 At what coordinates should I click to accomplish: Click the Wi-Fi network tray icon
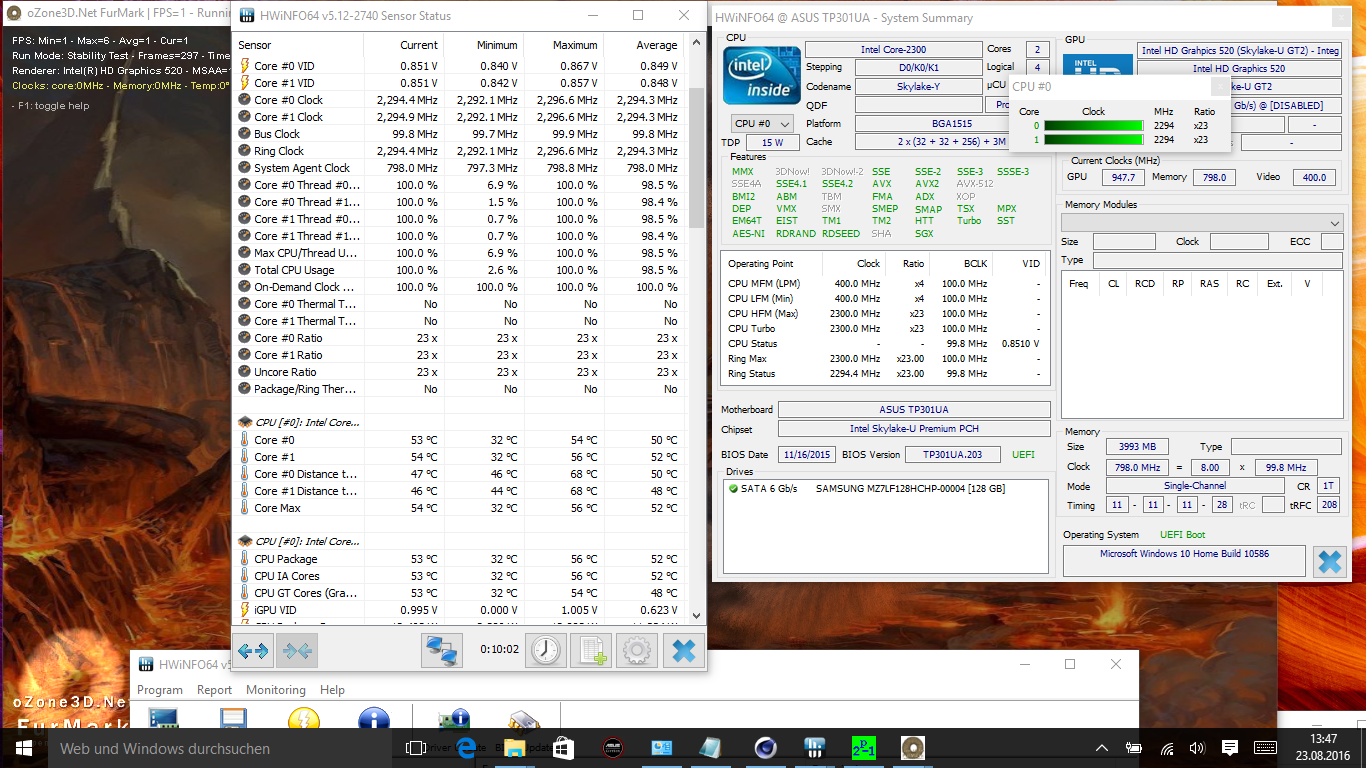pos(1166,748)
